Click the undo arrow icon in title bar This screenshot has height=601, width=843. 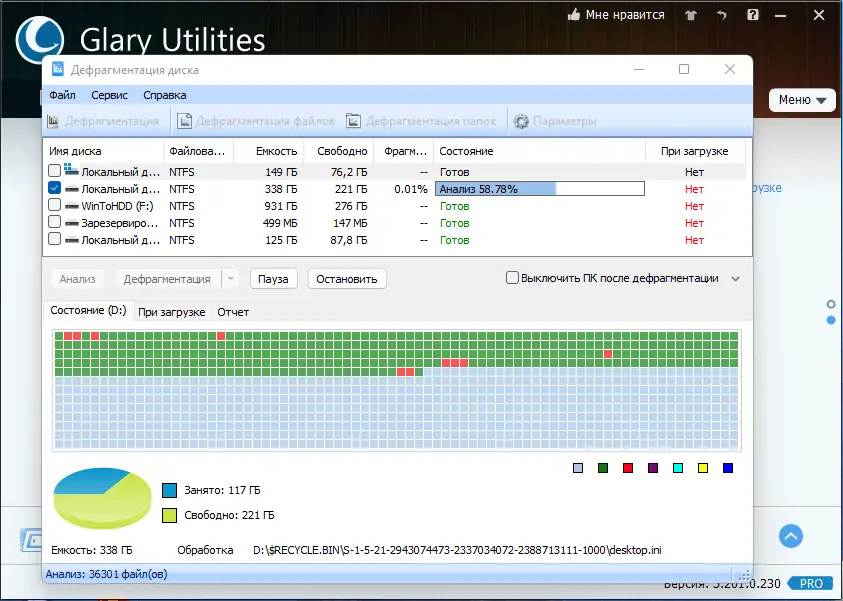coord(721,15)
